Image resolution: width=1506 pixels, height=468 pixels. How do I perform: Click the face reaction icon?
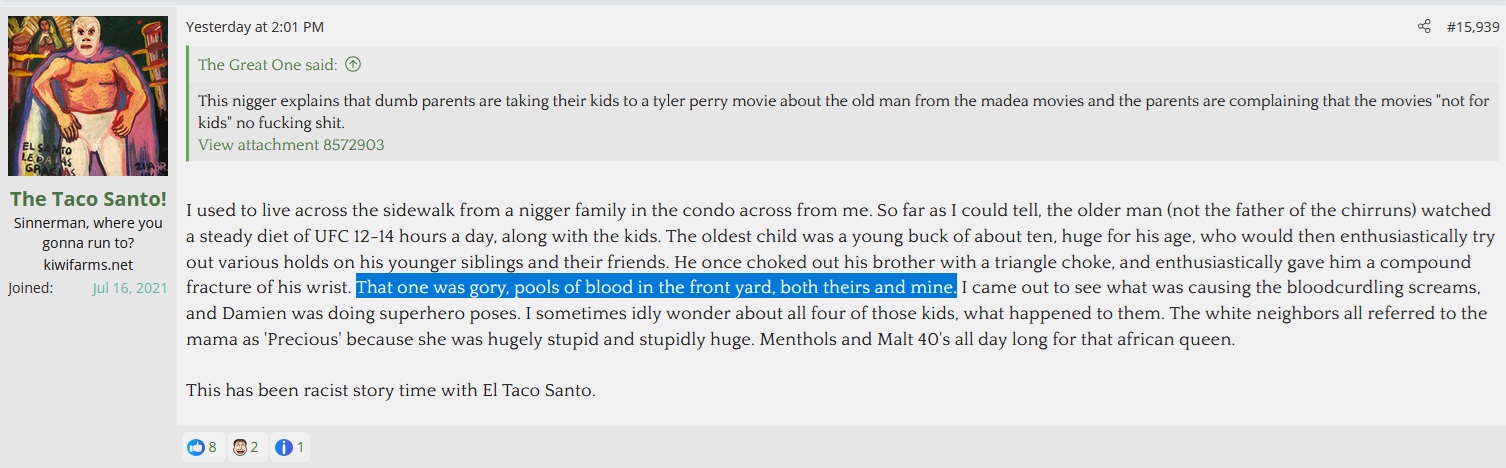point(240,447)
